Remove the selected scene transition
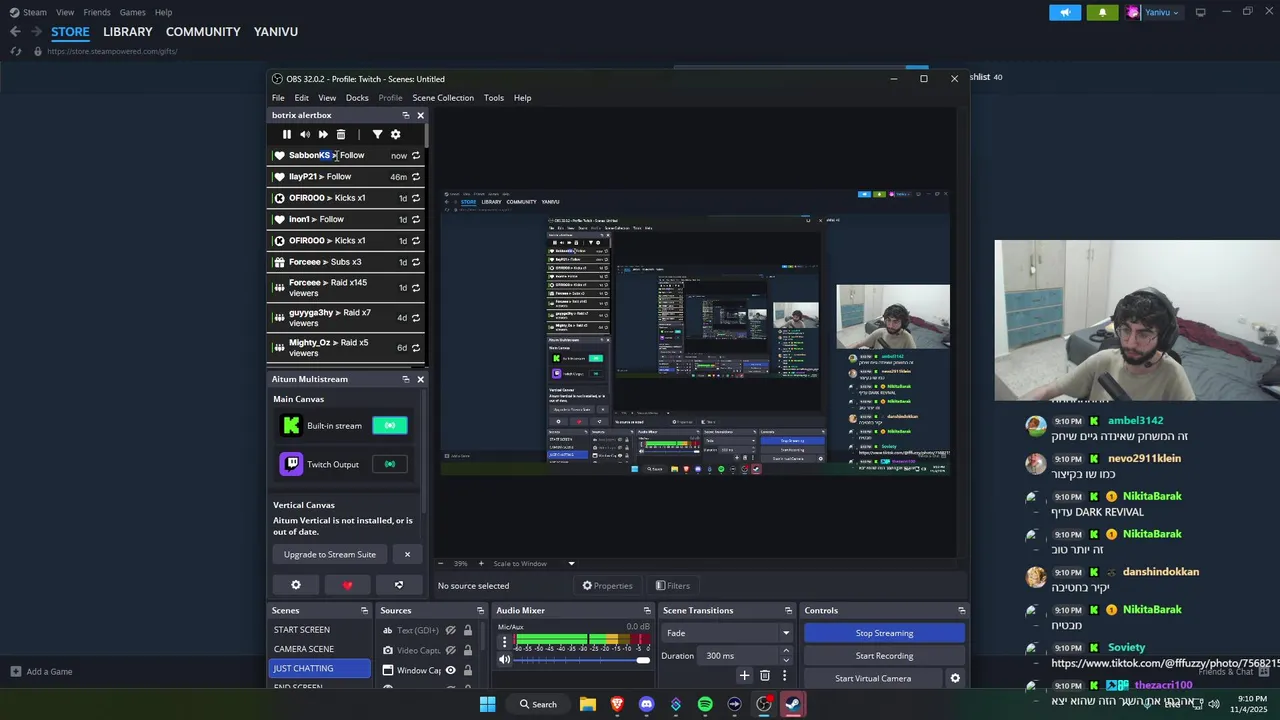Viewport: 1280px width, 720px height. pyautogui.click(x=765, y=676)
